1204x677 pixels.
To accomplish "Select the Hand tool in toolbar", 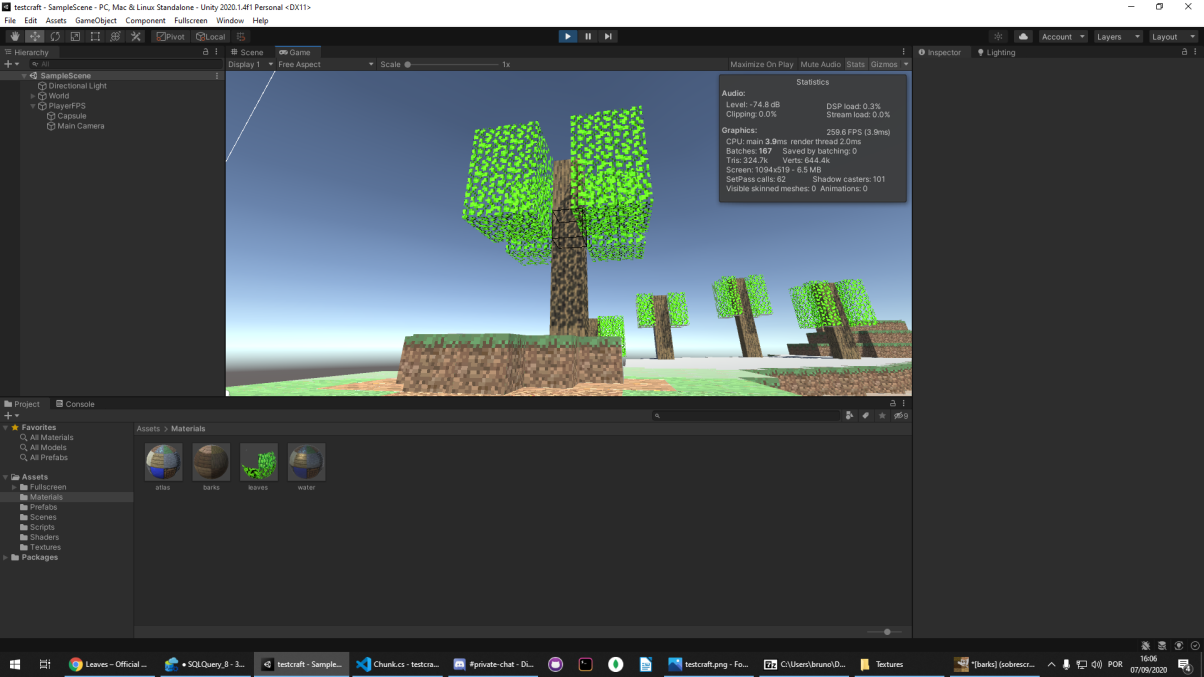I will click(15, 36).
